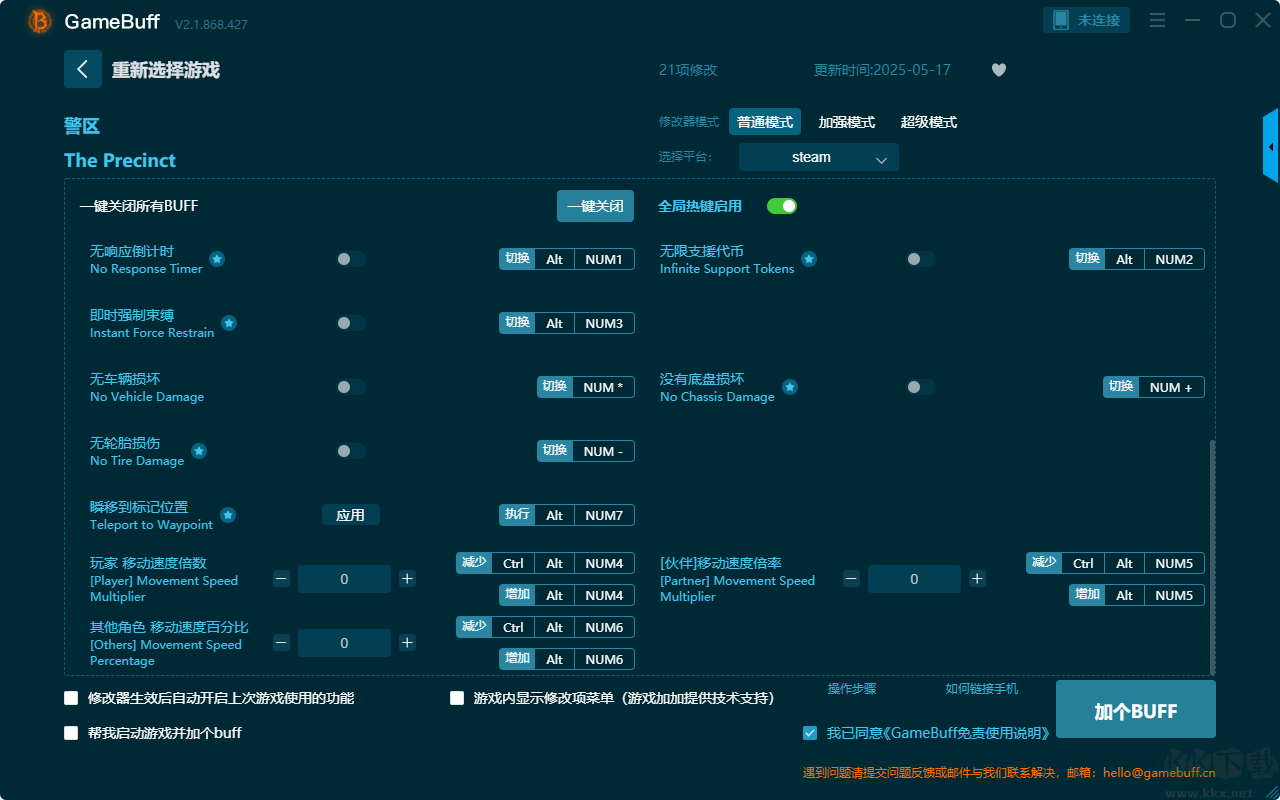This screenshot has width=1280, height=800.
Task: Enable No Chassis Damage switch
Action: [x=921, y=387]
